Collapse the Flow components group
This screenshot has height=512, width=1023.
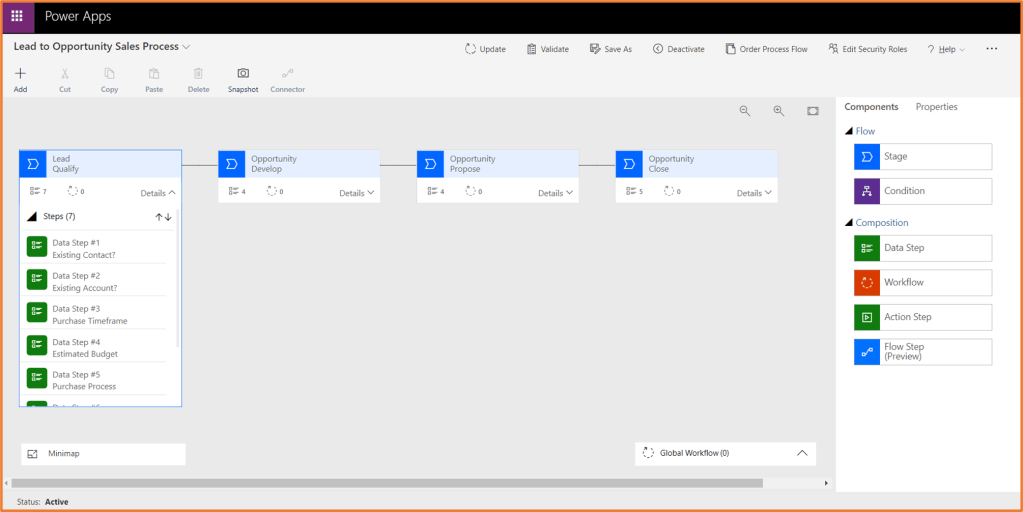coord(849,131)
